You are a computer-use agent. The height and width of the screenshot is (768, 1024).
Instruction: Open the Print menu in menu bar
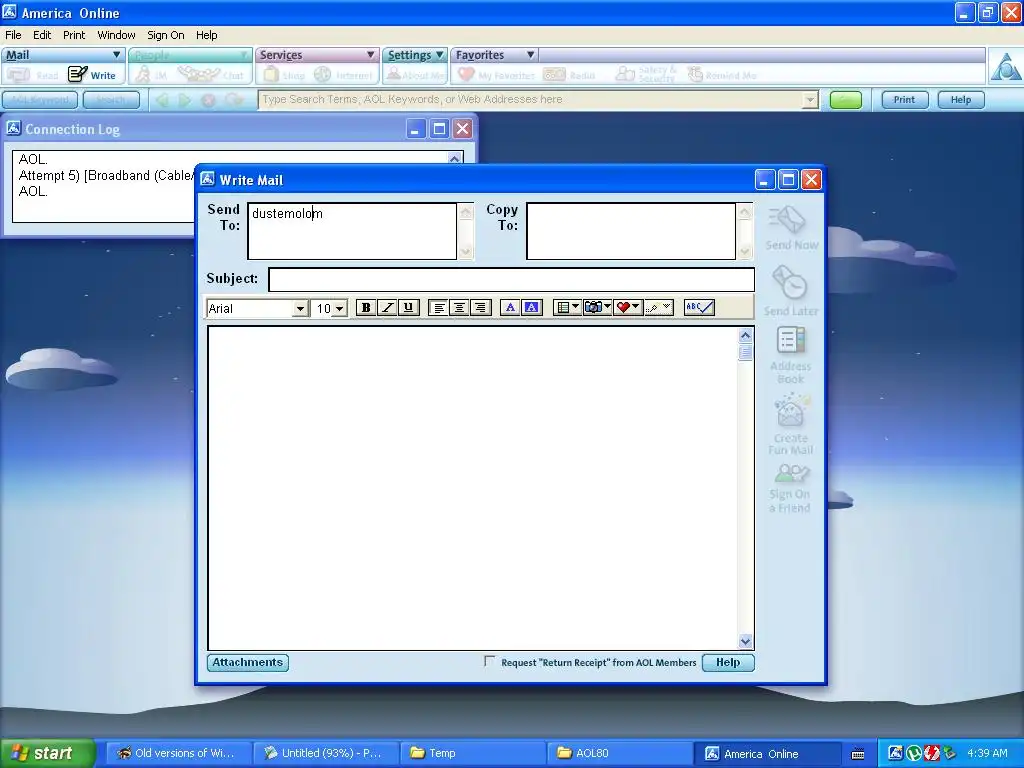click(74, 35)
